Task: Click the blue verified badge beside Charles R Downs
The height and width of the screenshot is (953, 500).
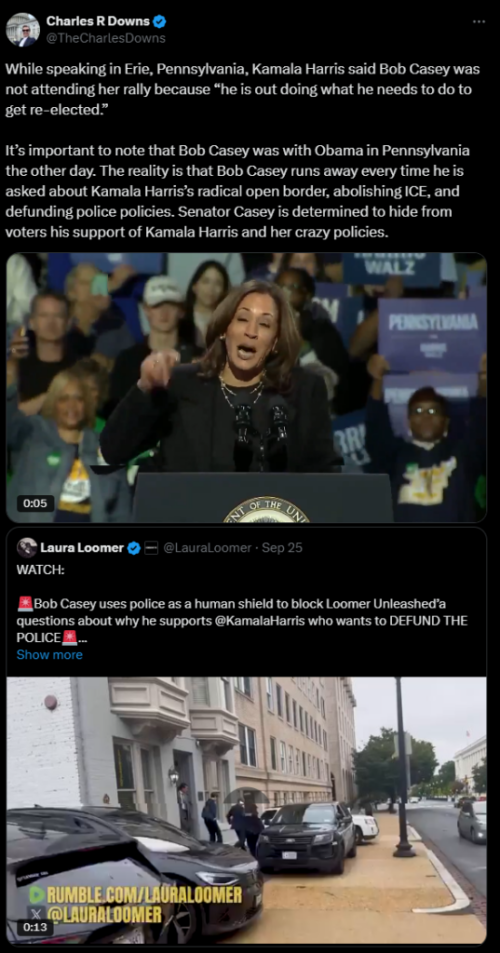Action: (159, 21)
